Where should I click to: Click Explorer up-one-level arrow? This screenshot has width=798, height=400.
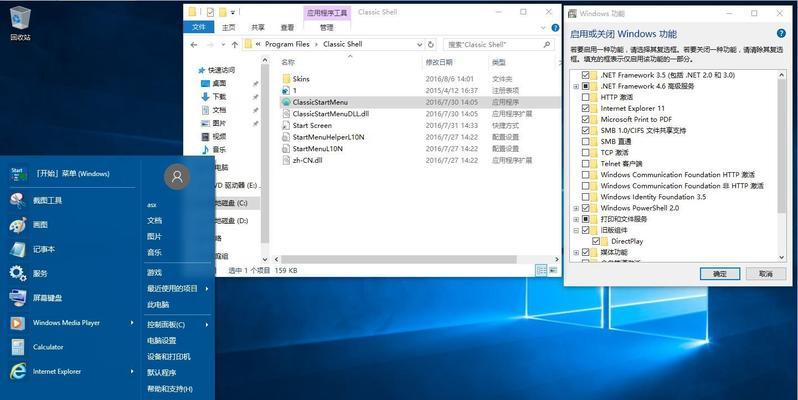pyautogui.click(x=234, y=45)
